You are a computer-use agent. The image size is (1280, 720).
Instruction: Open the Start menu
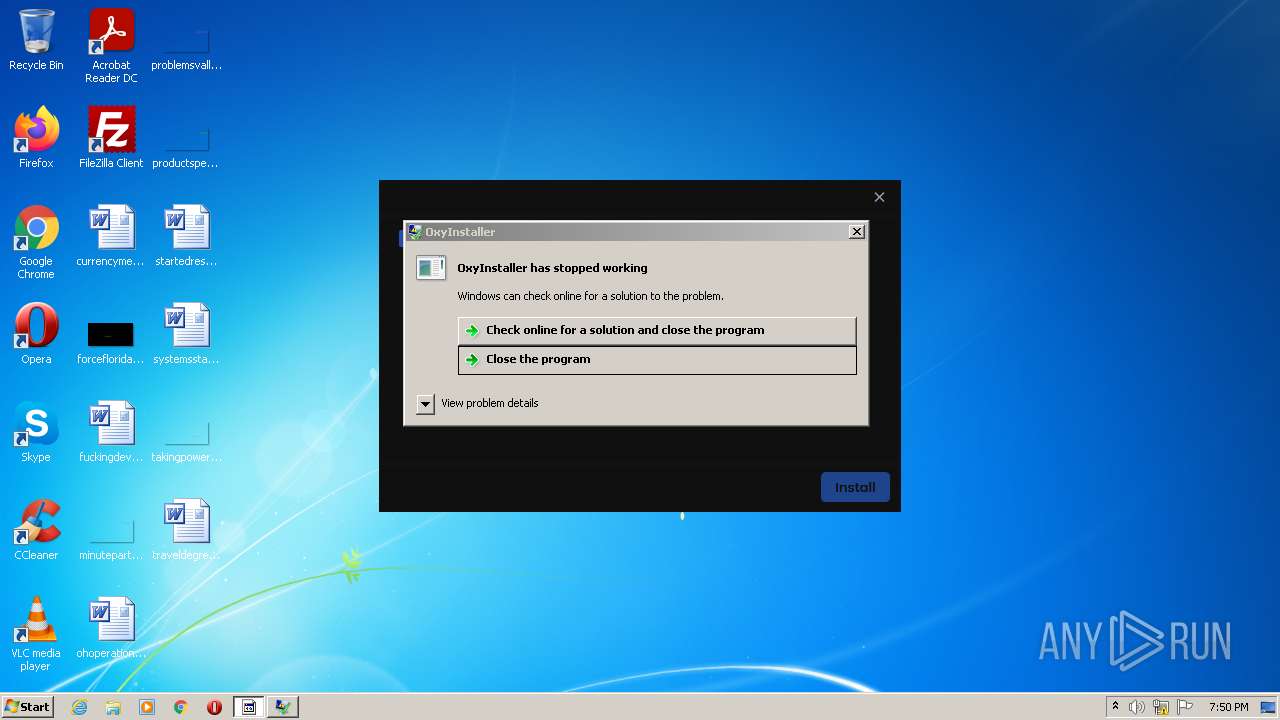point(27,707)
